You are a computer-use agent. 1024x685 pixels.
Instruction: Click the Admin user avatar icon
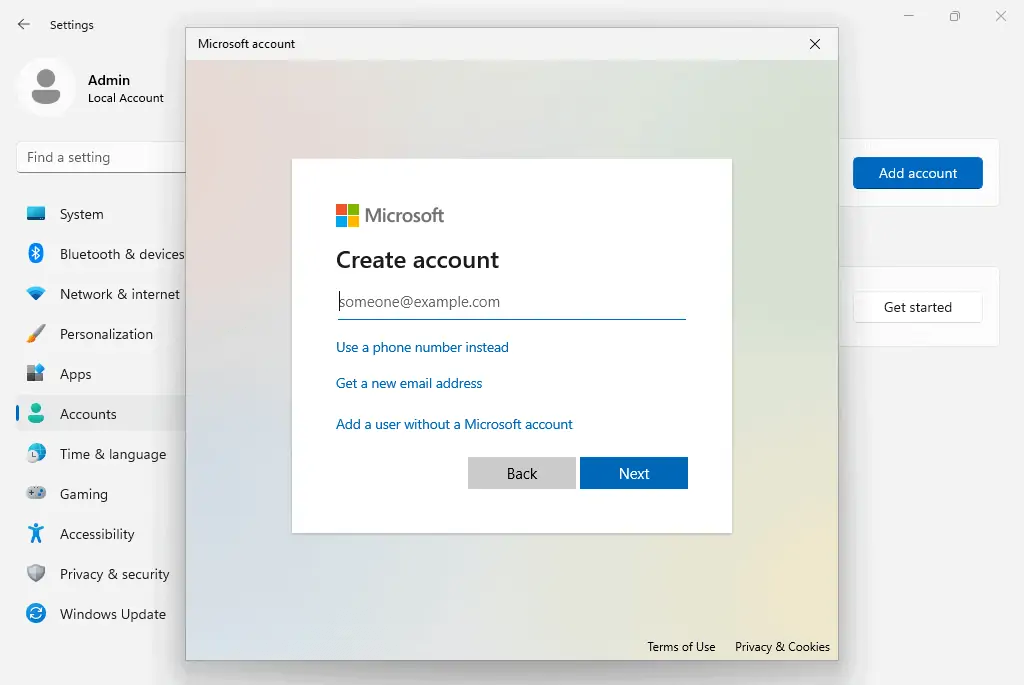[46, 87]
